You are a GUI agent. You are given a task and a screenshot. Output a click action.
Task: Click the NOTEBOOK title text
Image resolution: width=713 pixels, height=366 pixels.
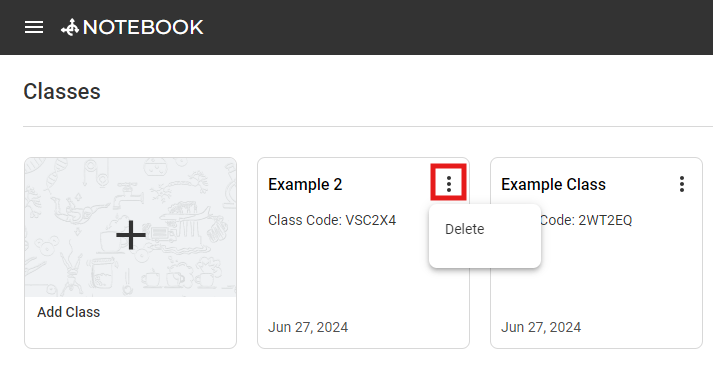tap(143, 27)
